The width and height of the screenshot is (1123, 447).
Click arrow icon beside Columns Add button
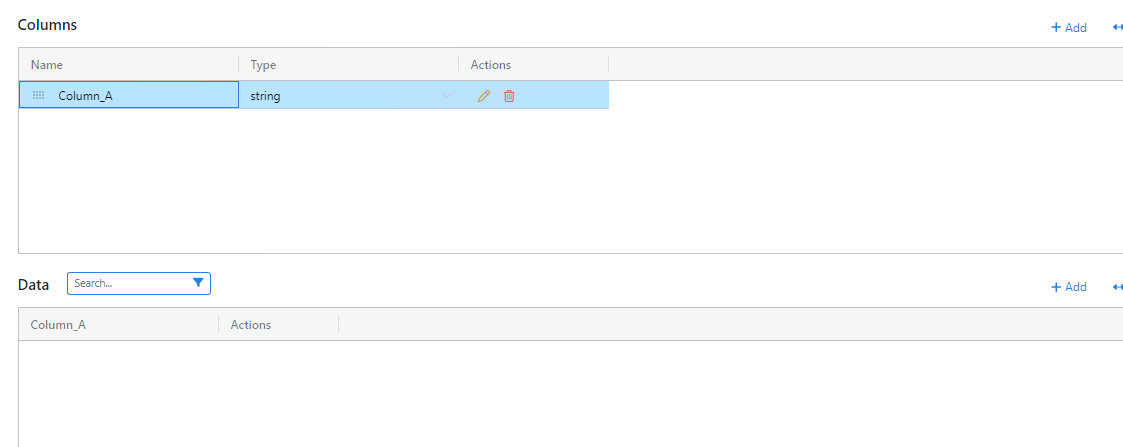1117,27
